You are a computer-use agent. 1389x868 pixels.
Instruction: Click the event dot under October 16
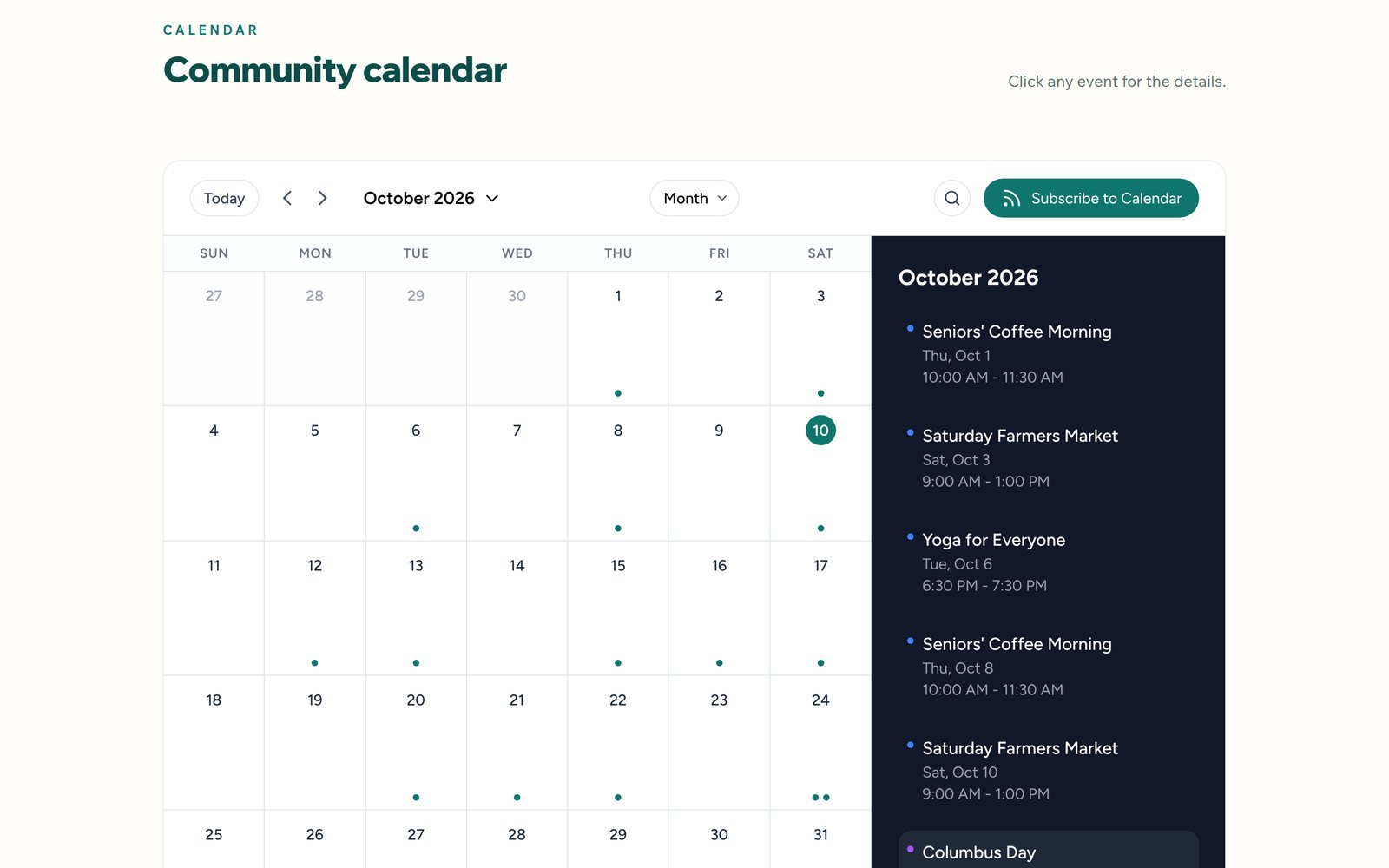click(x=719, y=662)
